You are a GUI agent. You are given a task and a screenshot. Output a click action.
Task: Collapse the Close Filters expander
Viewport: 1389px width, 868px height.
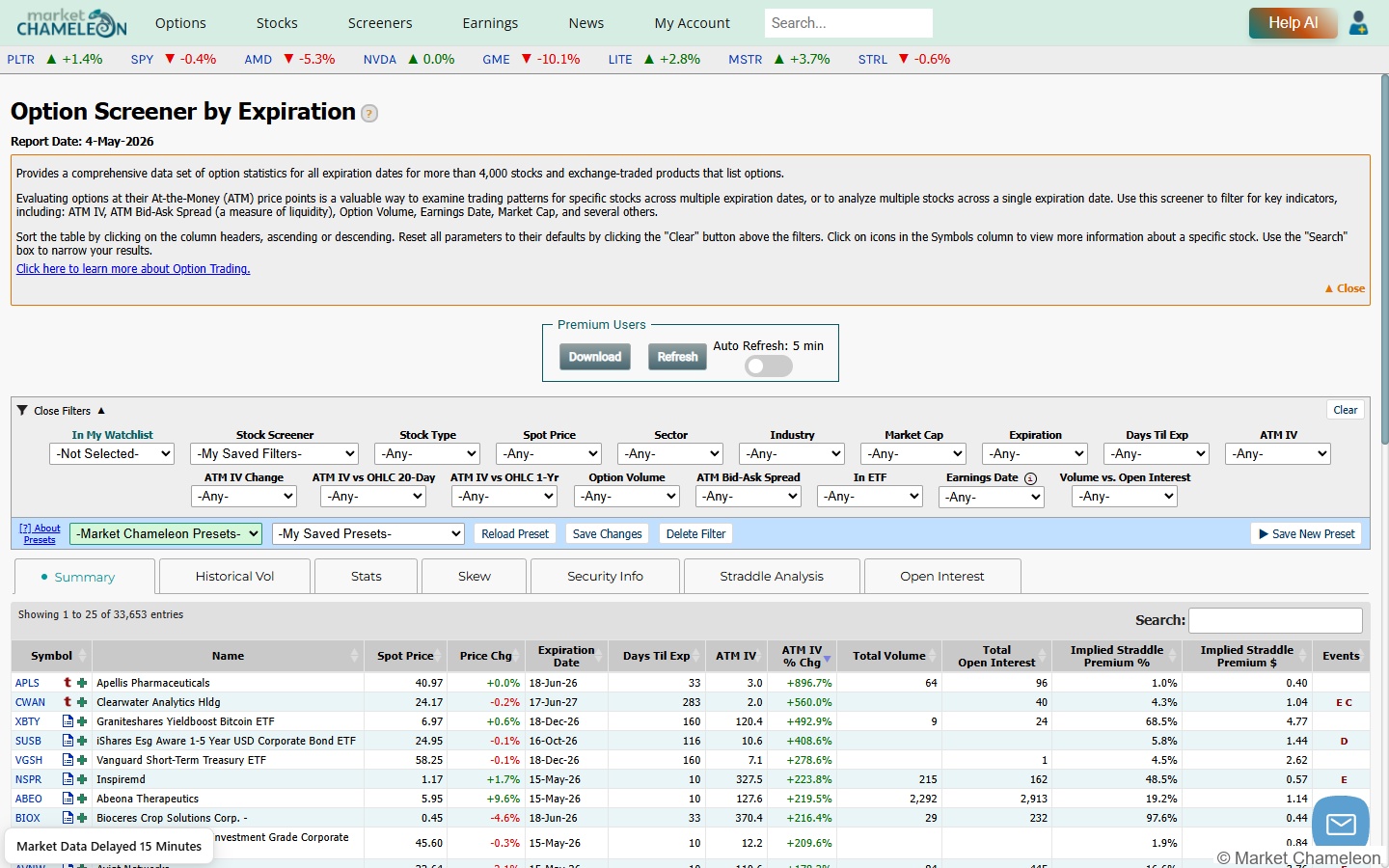[x=61, y=410]
